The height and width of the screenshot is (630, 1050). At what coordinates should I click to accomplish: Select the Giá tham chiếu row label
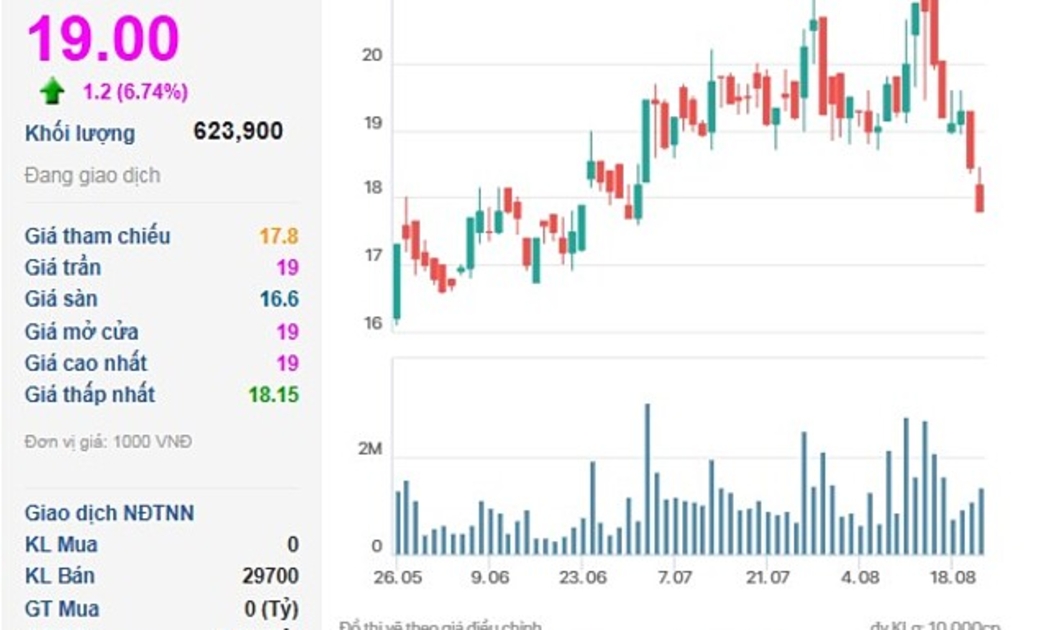(x=97, y=236)
